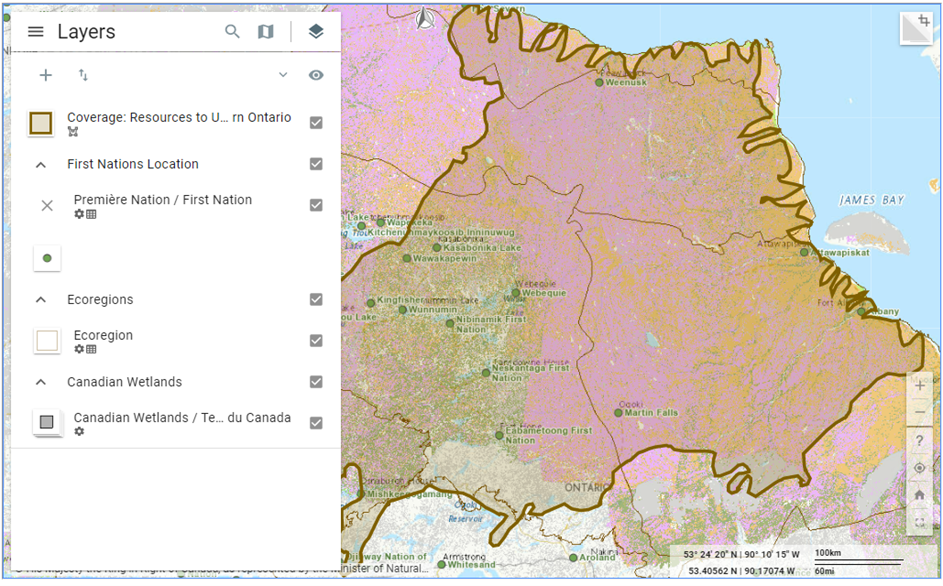Image resolution: width=943 pixels, height=586 pixels.
Task: Uncheck the Ecoregion layer checkbox
Action: [316, 340]
